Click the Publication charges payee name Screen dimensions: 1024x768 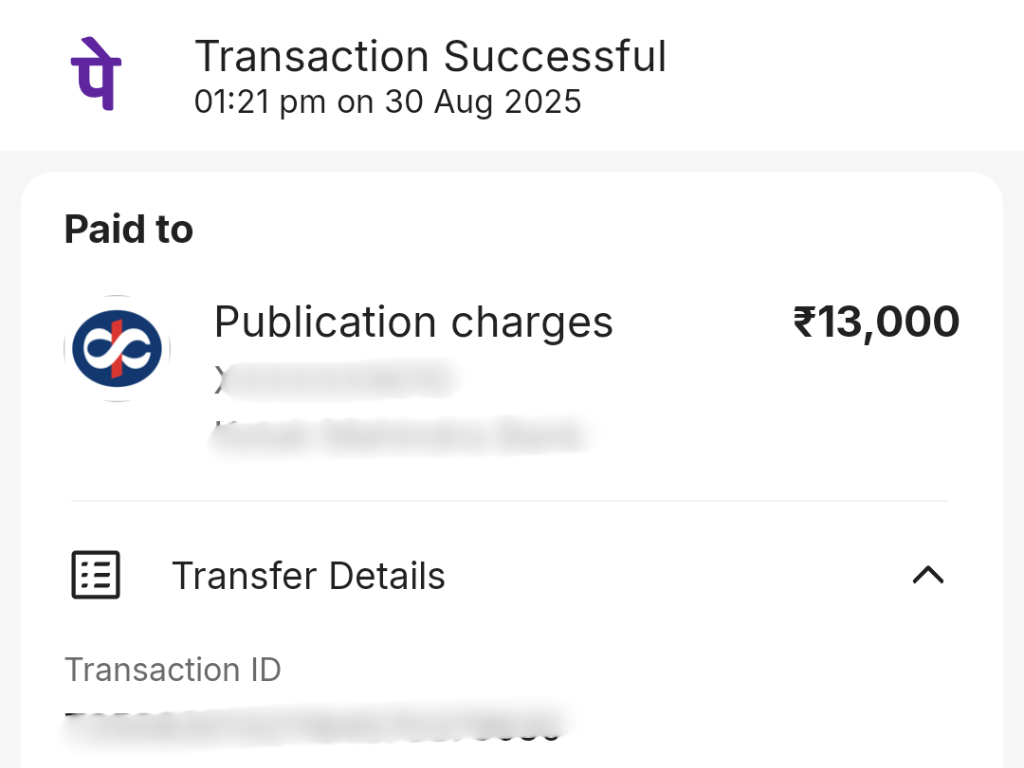tap(413, 322)
